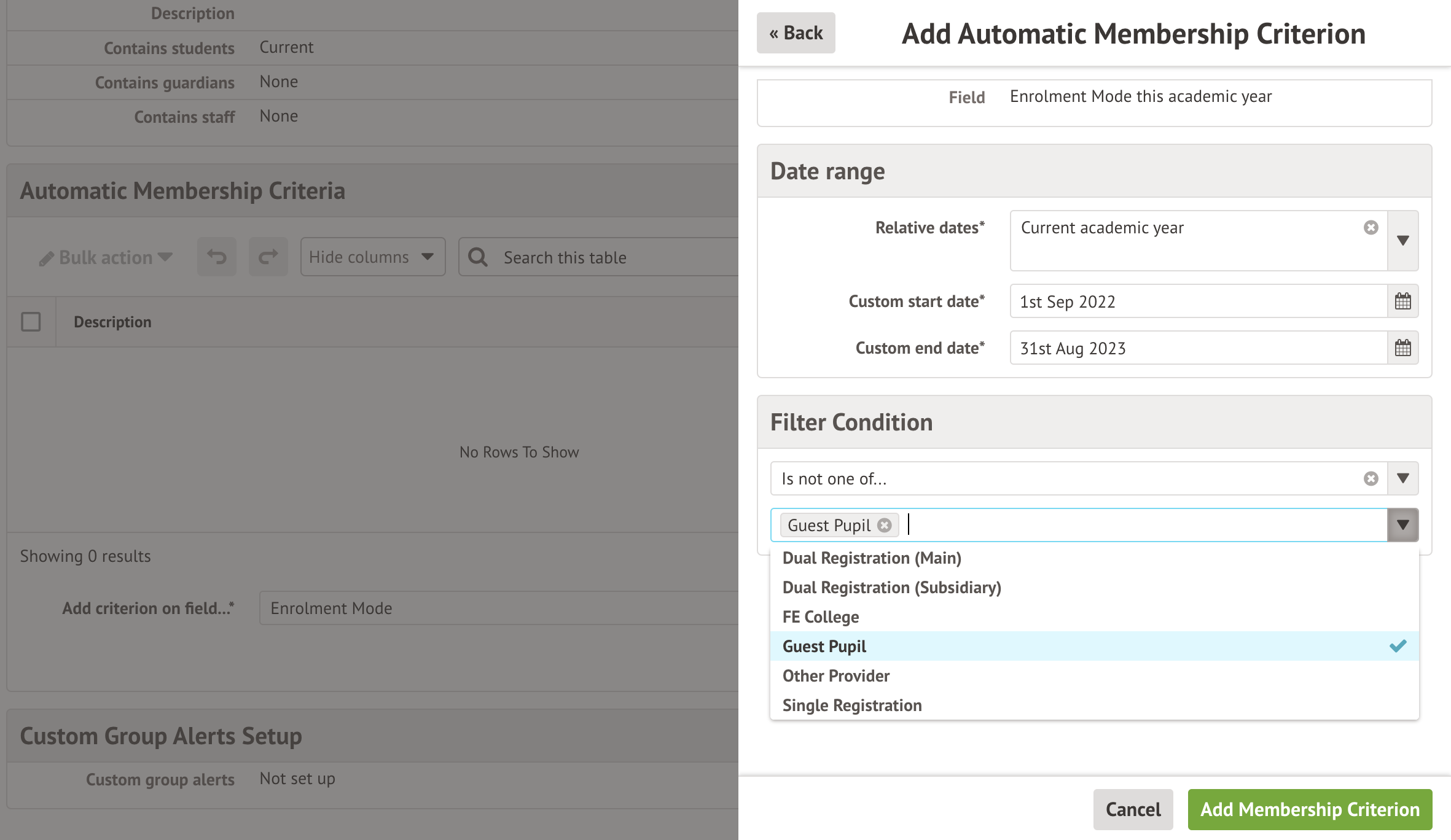Click the table search magnifier icon
This screenshot has height=840, width=1451.
click(478, 257)
